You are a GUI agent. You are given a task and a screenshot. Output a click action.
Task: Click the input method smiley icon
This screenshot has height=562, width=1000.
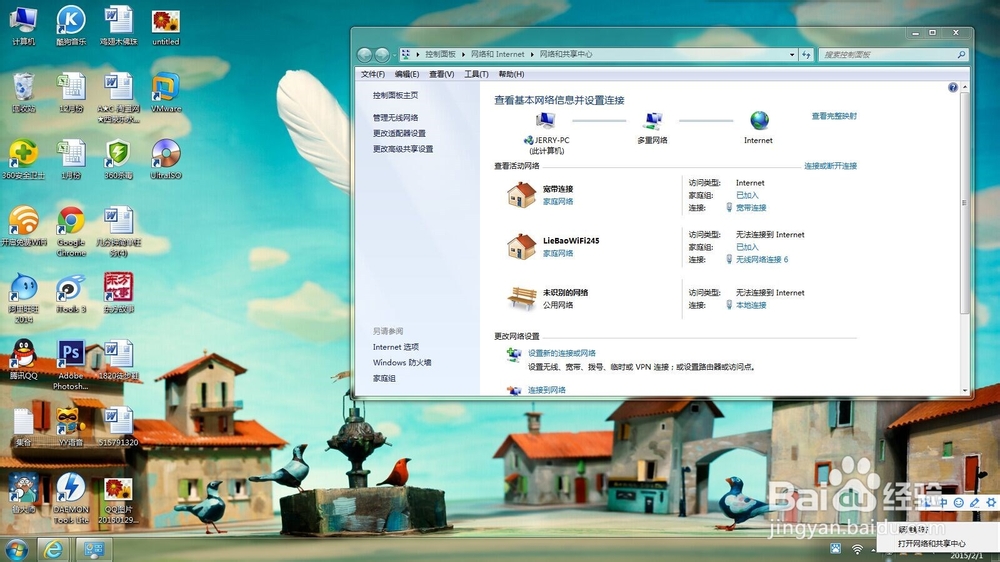pos(959,503)
